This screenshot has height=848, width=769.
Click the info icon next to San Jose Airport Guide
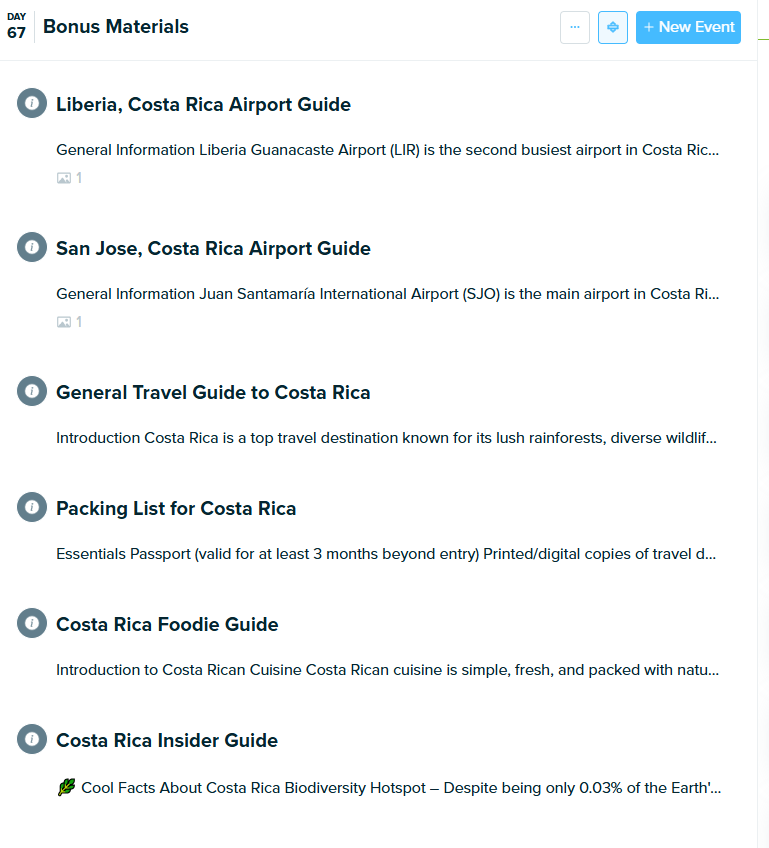tap(31, 246)
